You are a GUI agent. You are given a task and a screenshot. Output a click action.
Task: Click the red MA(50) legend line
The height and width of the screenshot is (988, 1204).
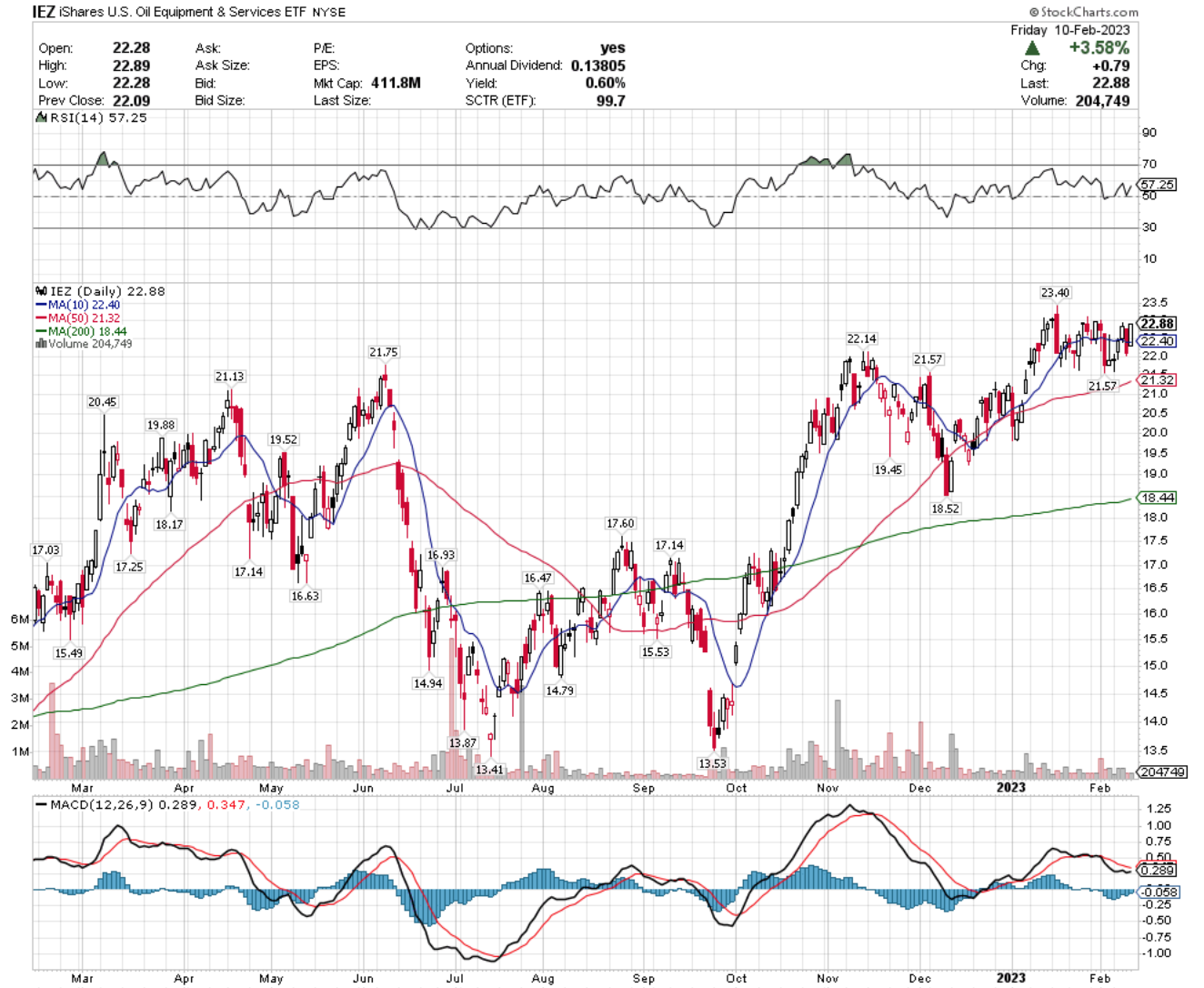pyautogui.click(x=41, y=318)
